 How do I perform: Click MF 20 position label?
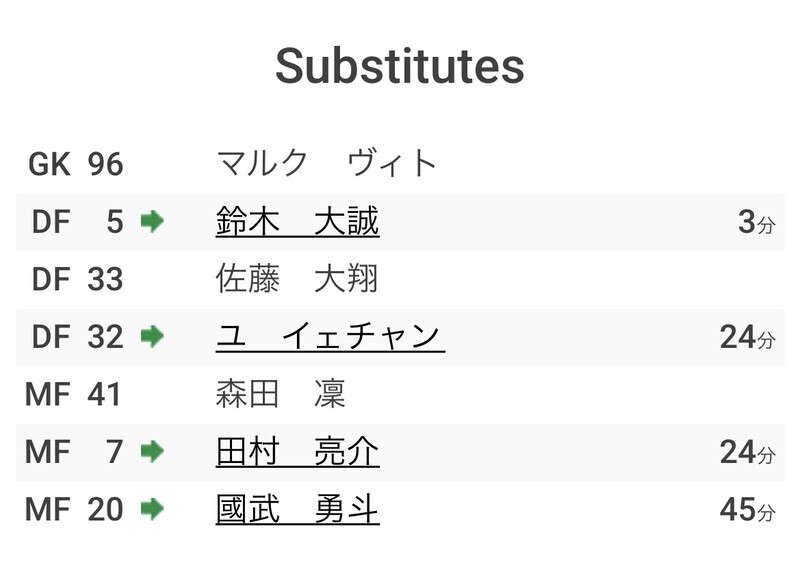click(74, 510)
